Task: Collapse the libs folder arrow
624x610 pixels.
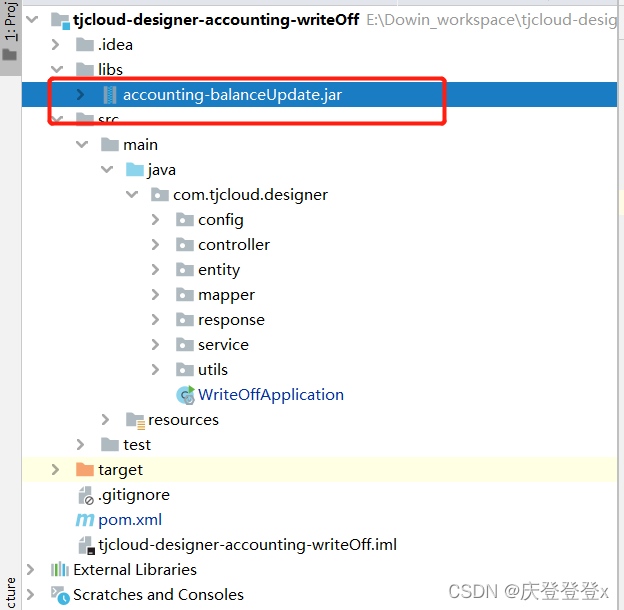Action: 57,69
